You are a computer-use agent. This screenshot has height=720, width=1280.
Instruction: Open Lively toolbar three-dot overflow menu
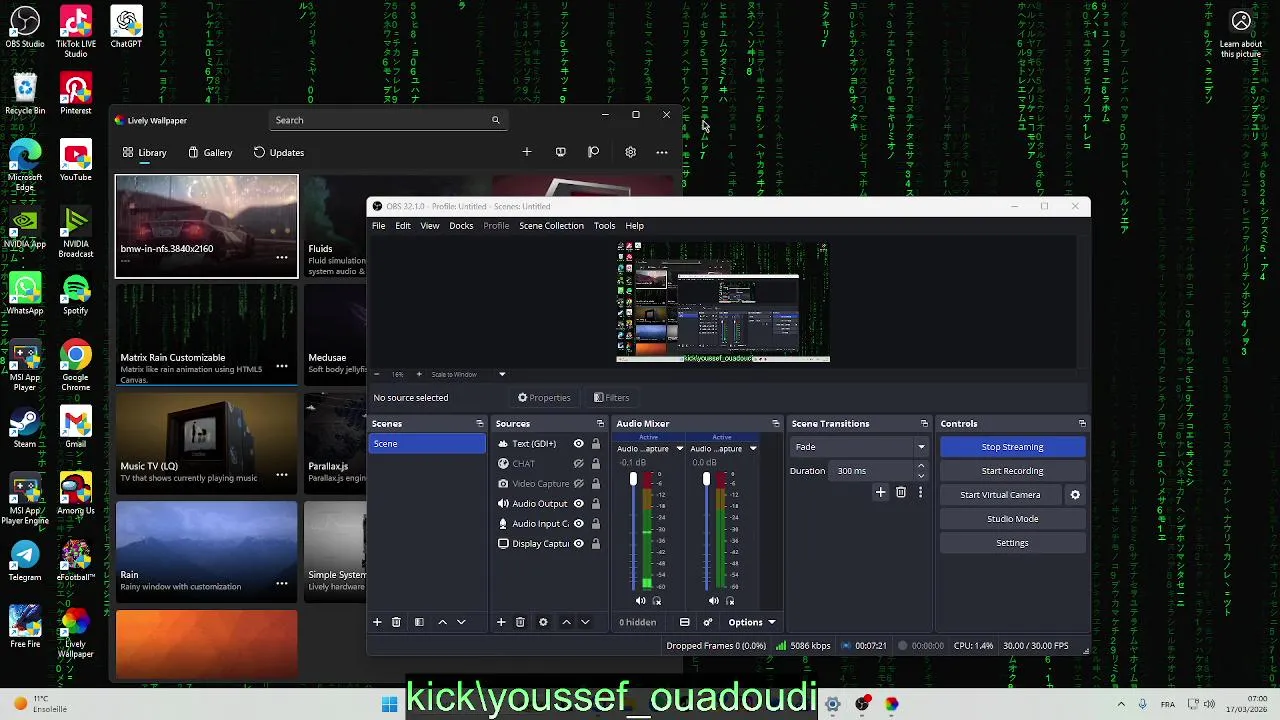coord(662,152)
